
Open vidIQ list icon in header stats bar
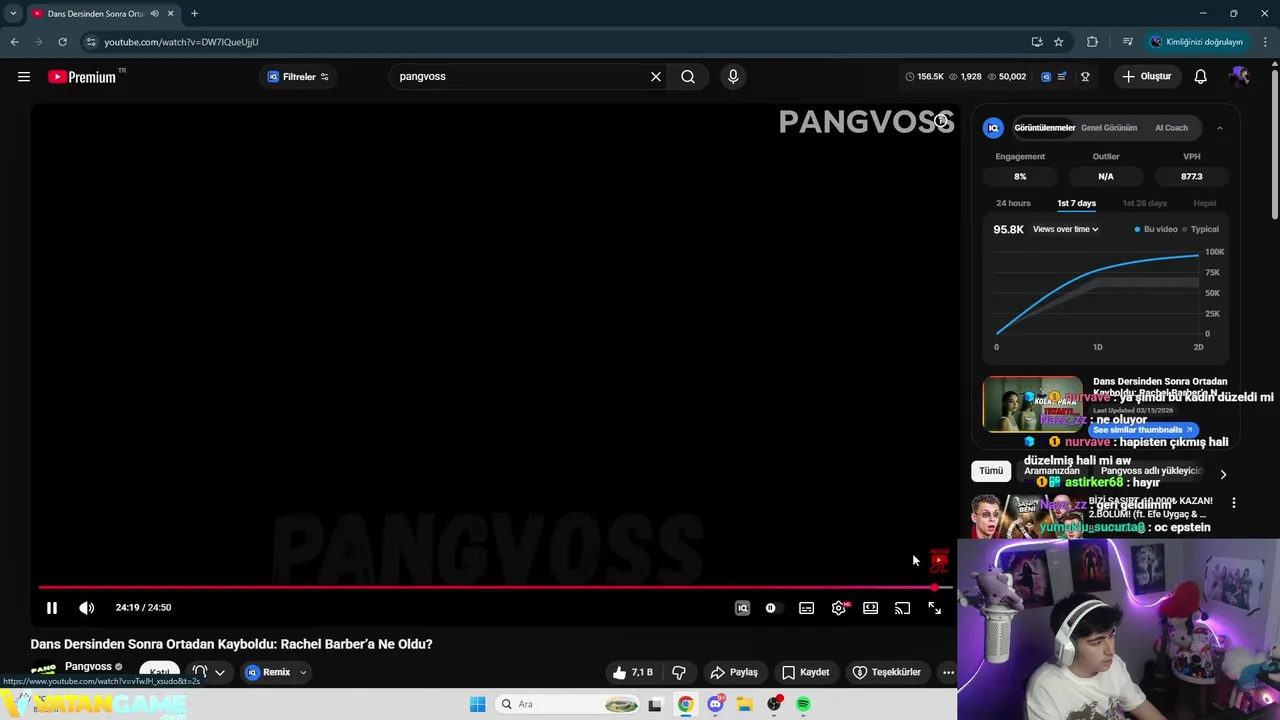[x=1062, y=77]
